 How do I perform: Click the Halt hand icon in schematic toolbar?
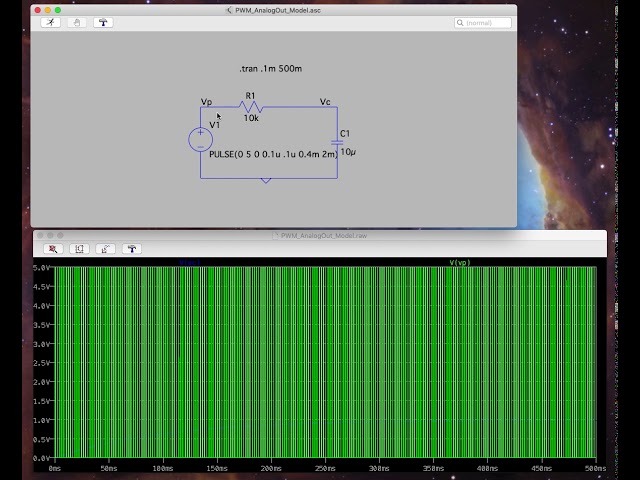77,22
